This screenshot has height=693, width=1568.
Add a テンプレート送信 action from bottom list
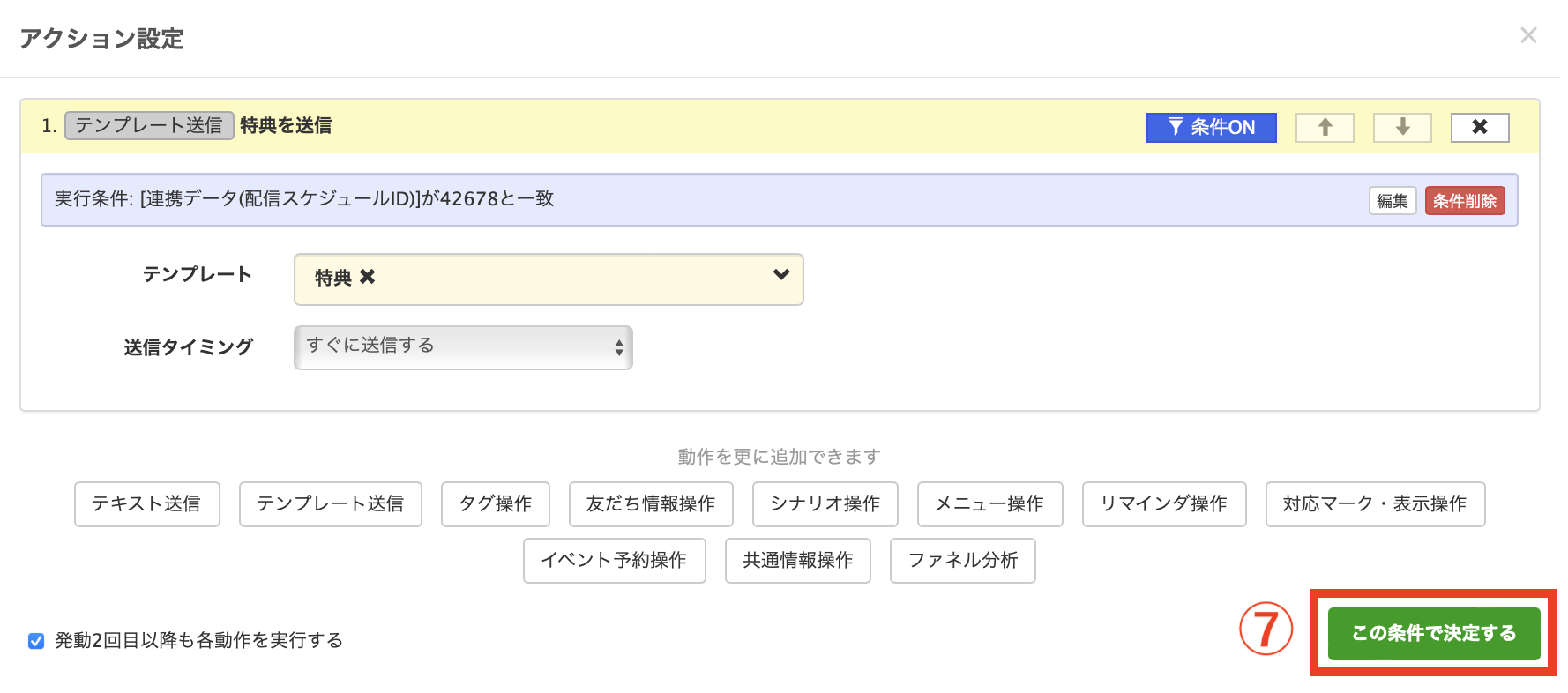pos(330,504)
